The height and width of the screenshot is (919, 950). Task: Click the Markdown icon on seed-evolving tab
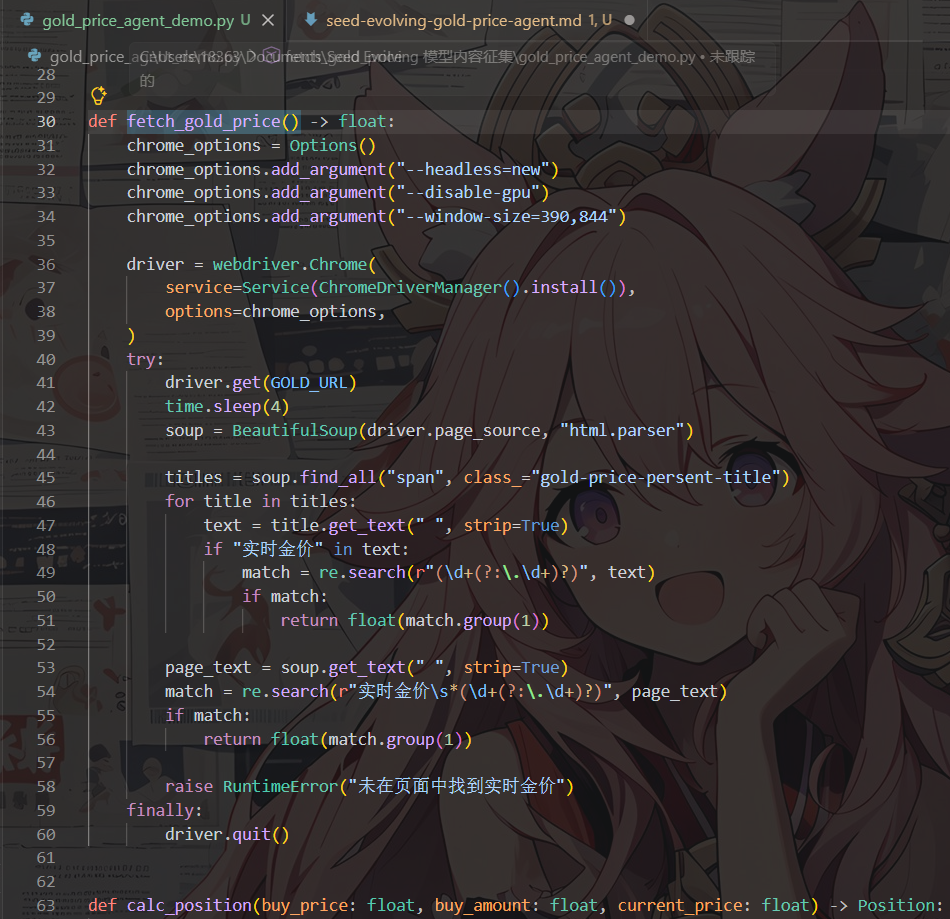click(x=311, y=20)
